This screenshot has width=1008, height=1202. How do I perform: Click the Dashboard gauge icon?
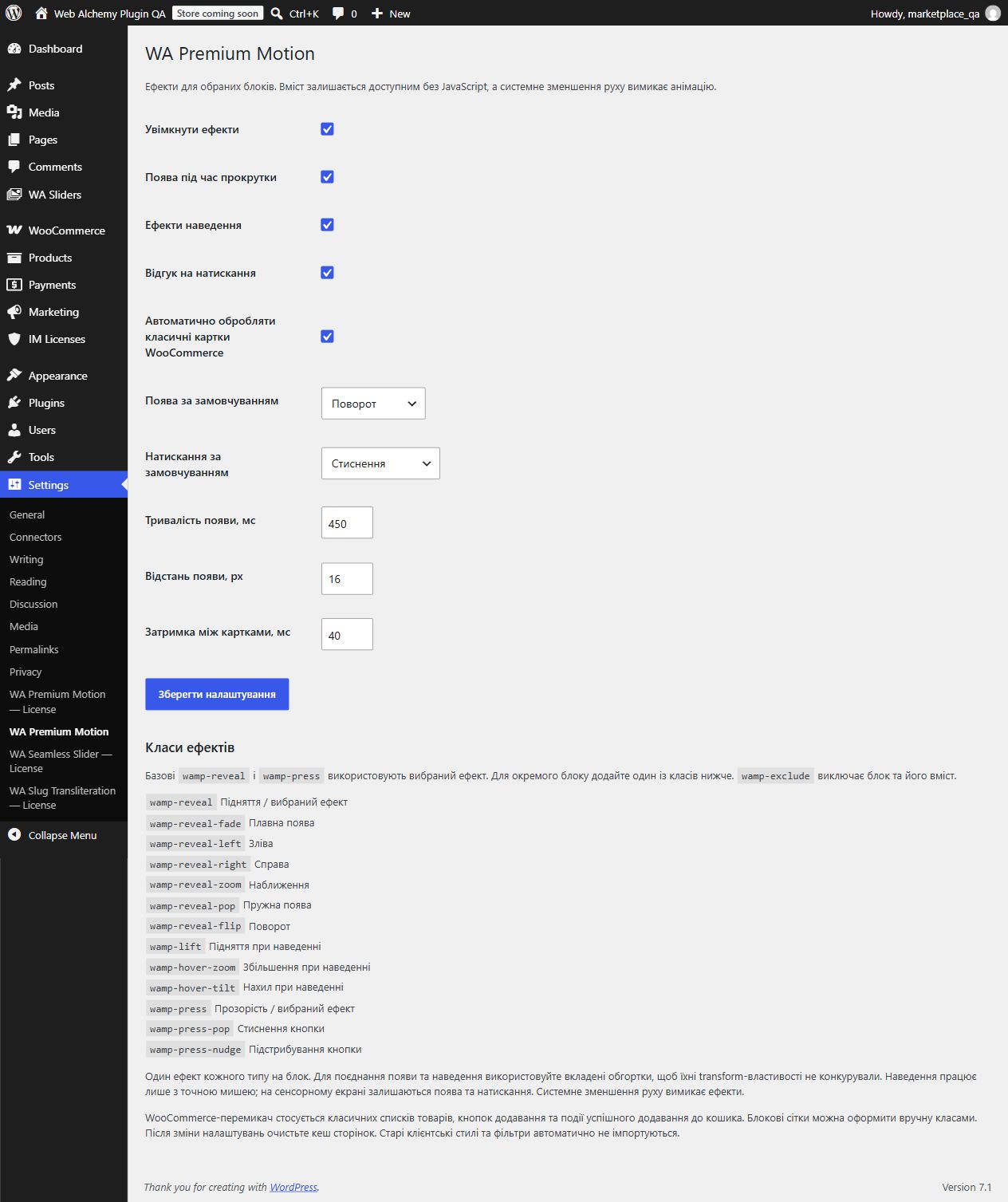click(14, 49)
